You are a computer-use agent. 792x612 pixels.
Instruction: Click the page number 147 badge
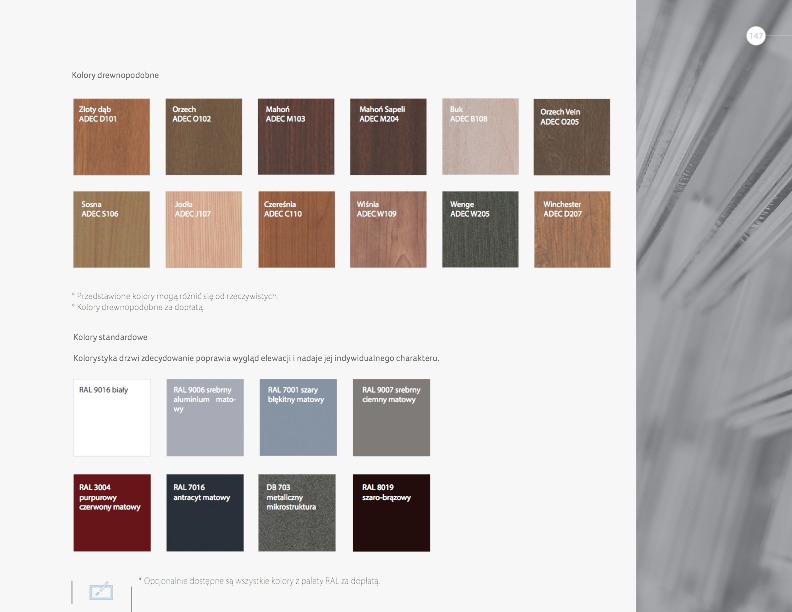coord(756,36)
